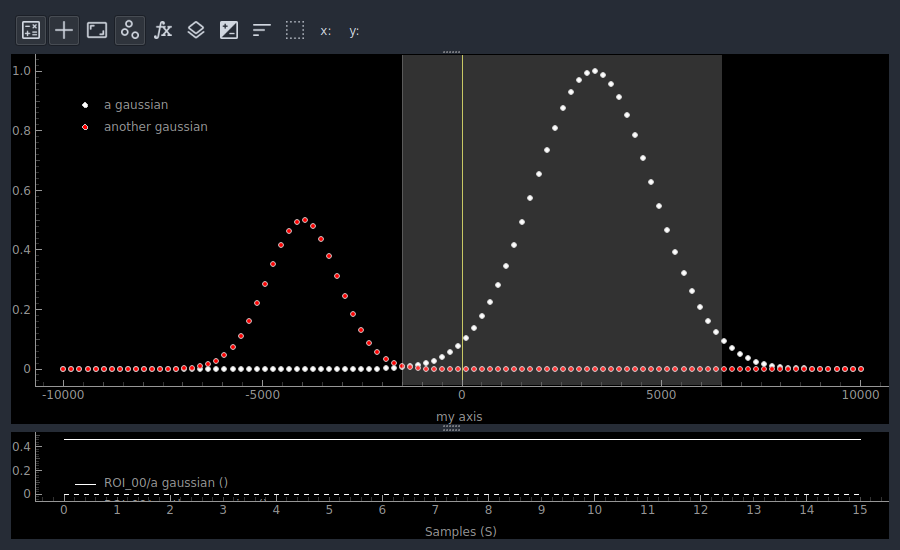Image resolution: width=900 pixels, height=550 pixels.
Task: Click the gray ROI shaded region
Action: tap(561, 220)
